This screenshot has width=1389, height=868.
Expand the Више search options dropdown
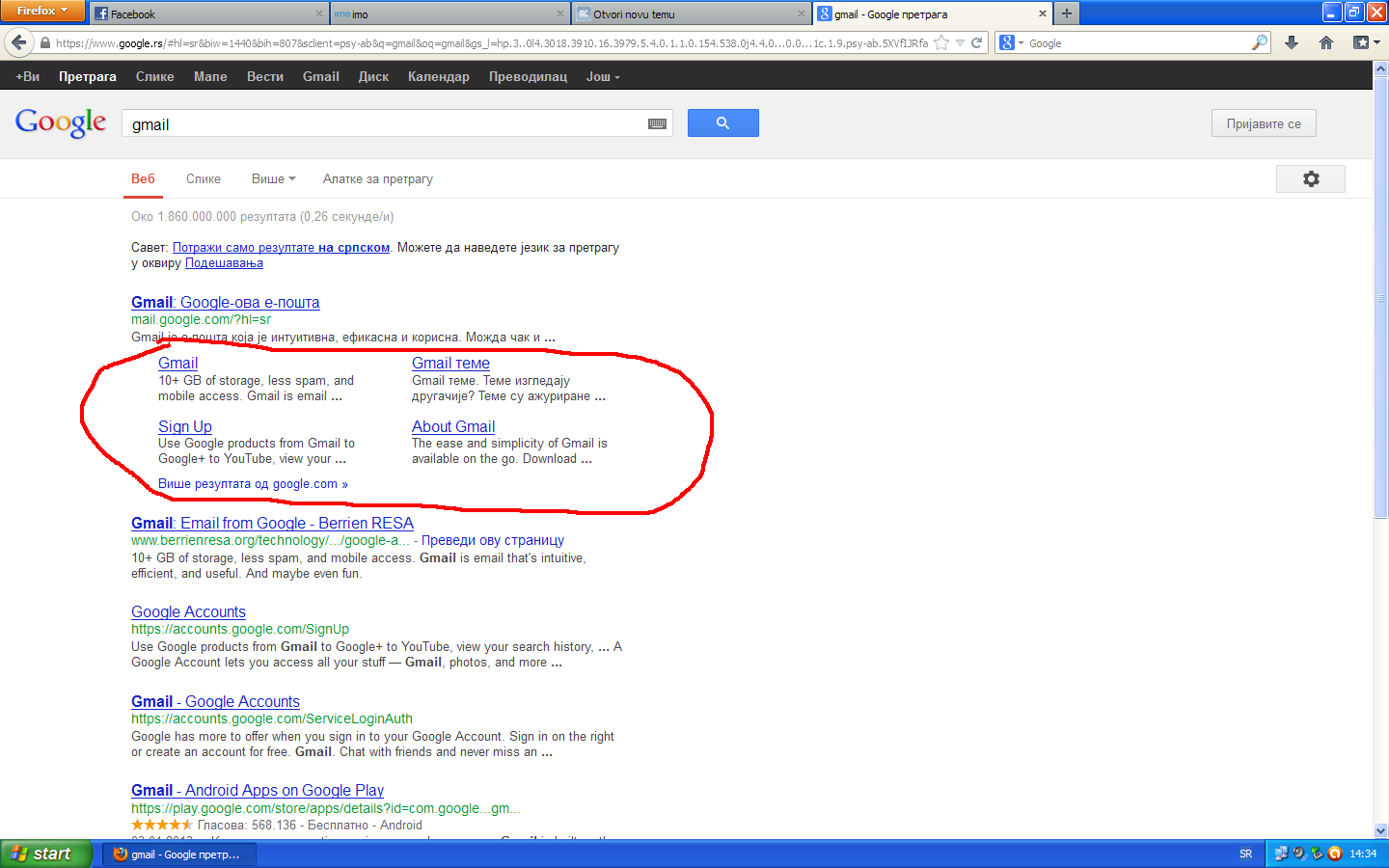[x=274, y=178]
